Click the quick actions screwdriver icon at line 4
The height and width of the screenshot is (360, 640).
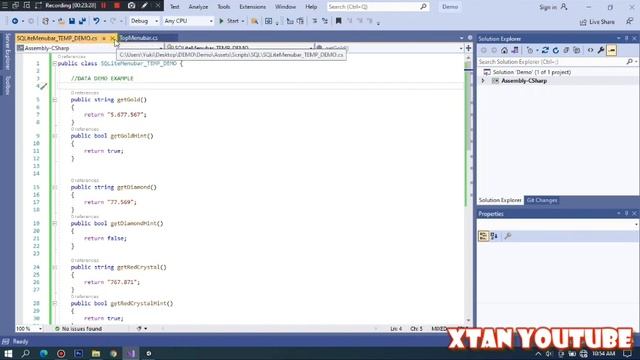click(43, 86)
